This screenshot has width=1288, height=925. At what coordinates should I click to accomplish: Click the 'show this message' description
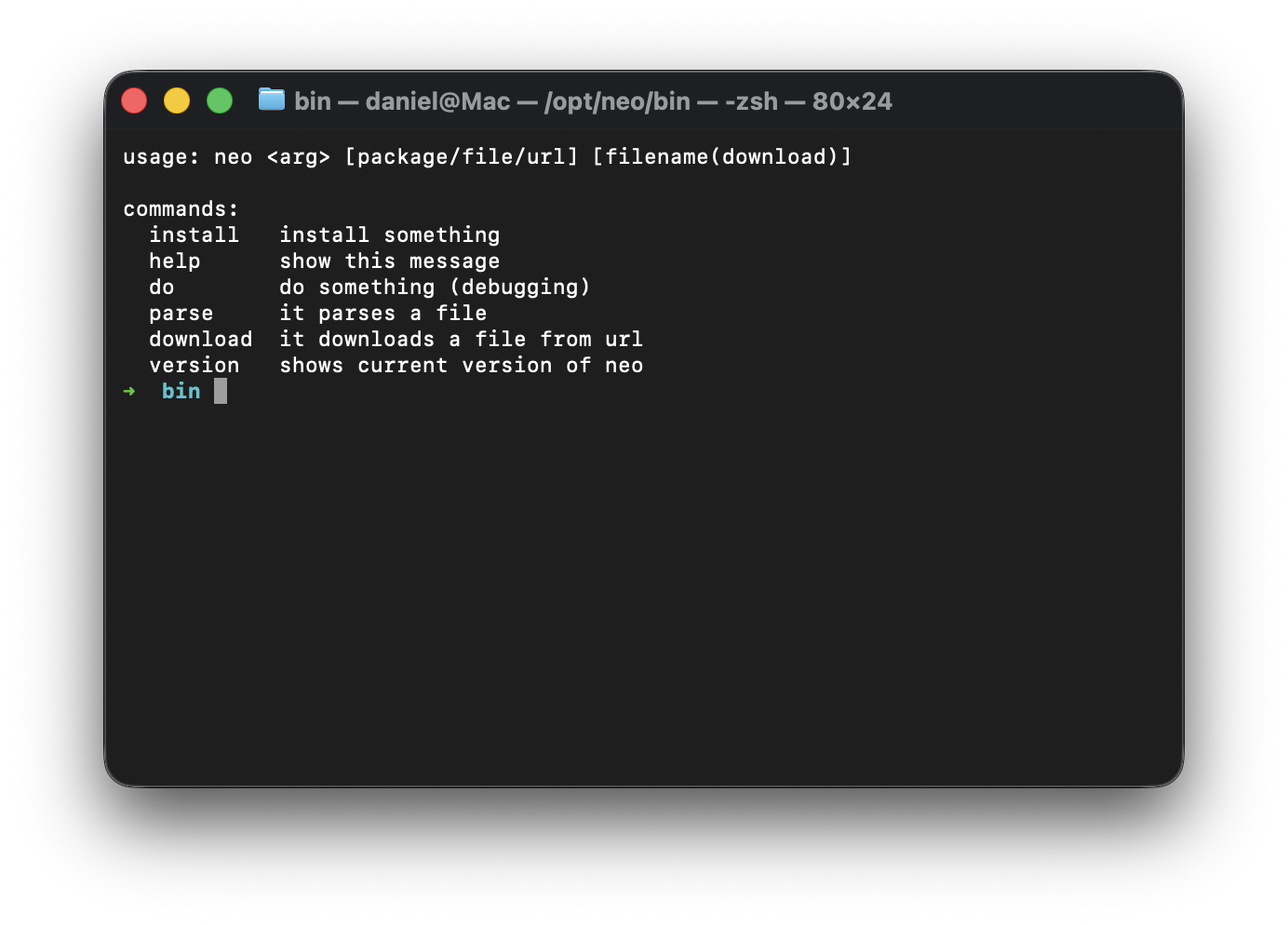tap(389, 261)
